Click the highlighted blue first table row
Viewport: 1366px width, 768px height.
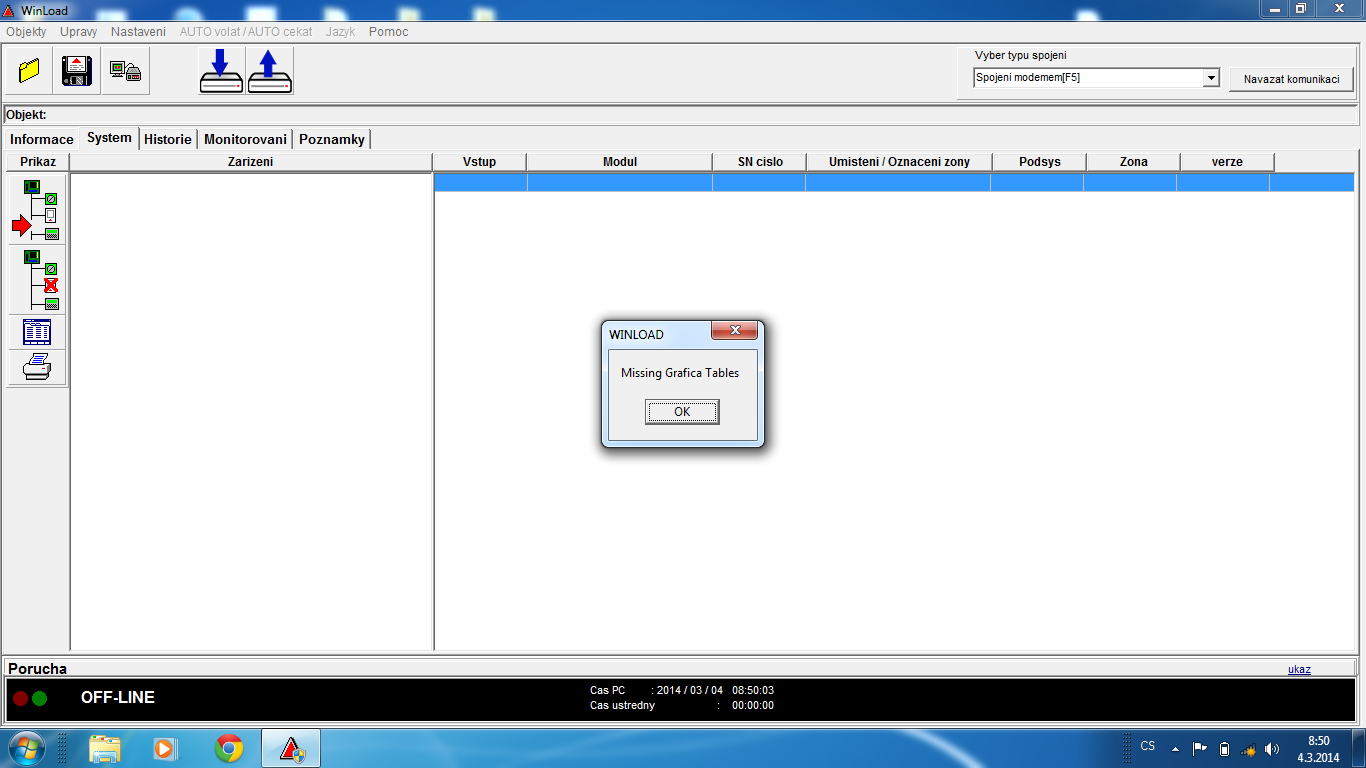point(893,182)
